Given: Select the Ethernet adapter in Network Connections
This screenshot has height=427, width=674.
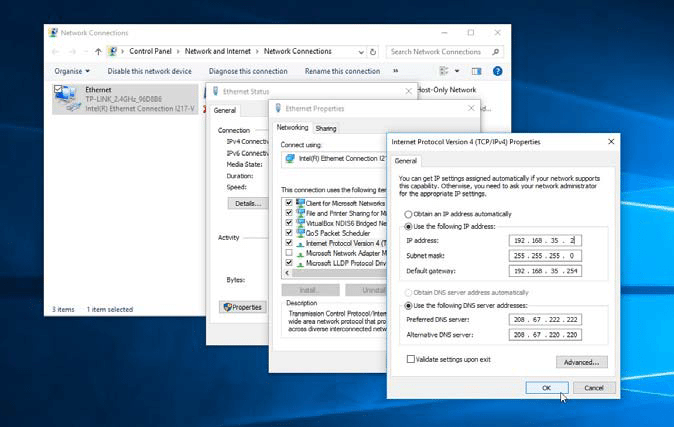Looking at the screenshot, I should 125,99.
